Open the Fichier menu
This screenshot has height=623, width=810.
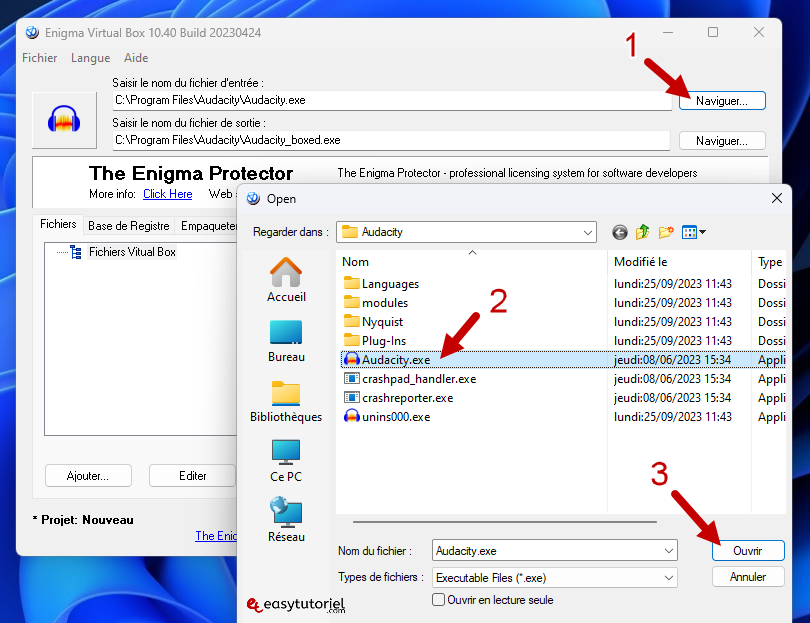pyautogui.click(x=40, y=58)
